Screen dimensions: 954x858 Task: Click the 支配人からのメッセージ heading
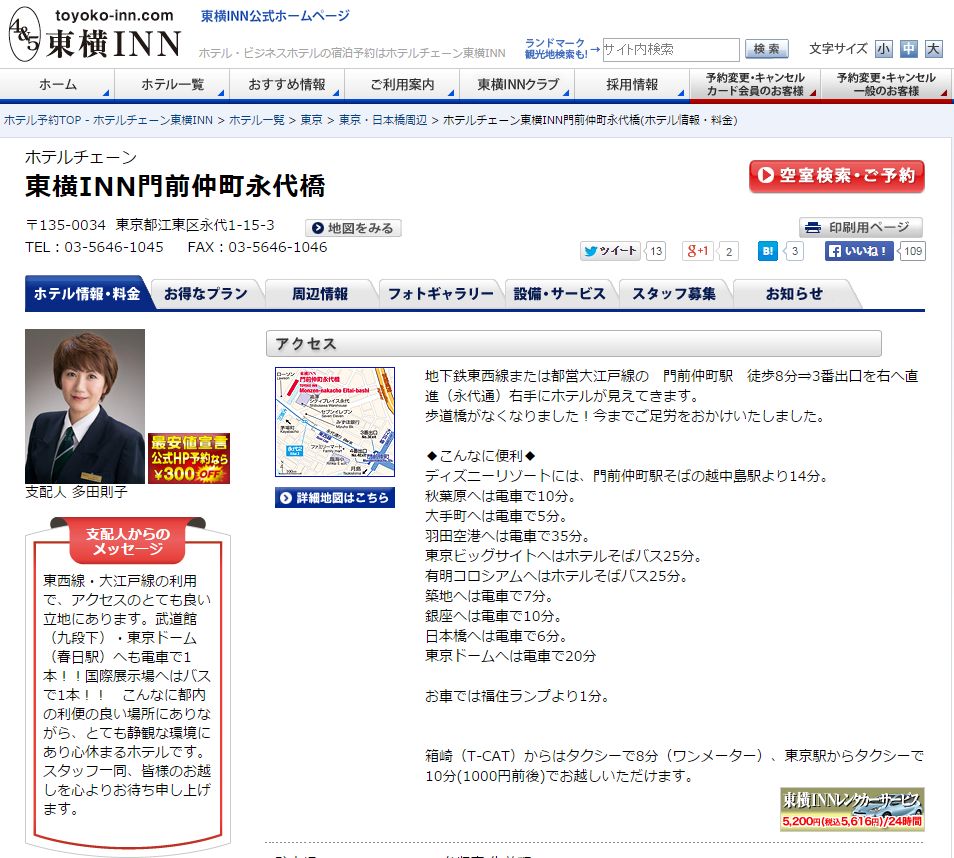[128, 542]
